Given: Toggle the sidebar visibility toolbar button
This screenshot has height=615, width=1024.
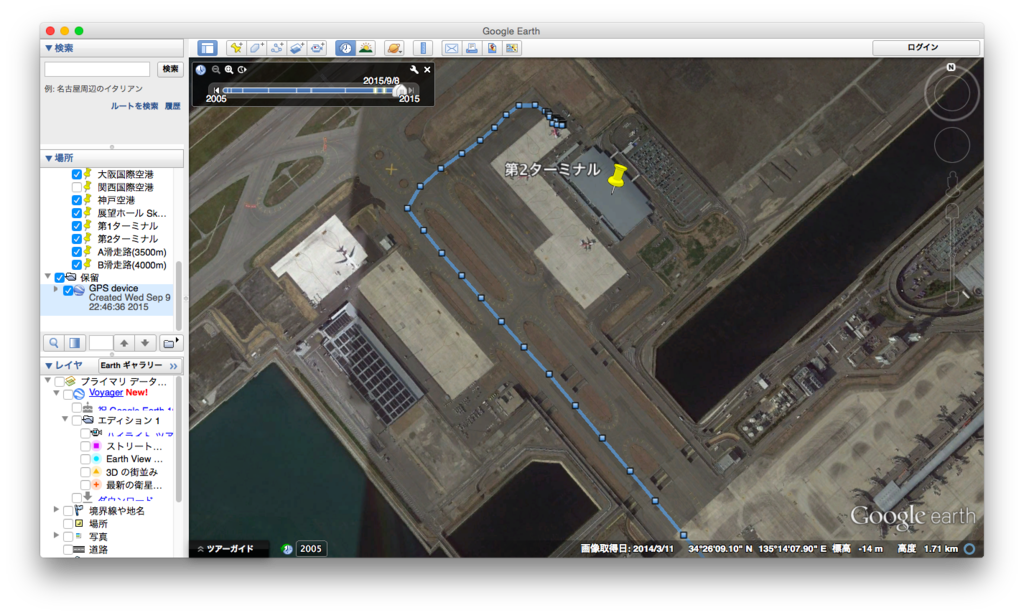Looking at the screenshot, I should (x=207, y=48).
